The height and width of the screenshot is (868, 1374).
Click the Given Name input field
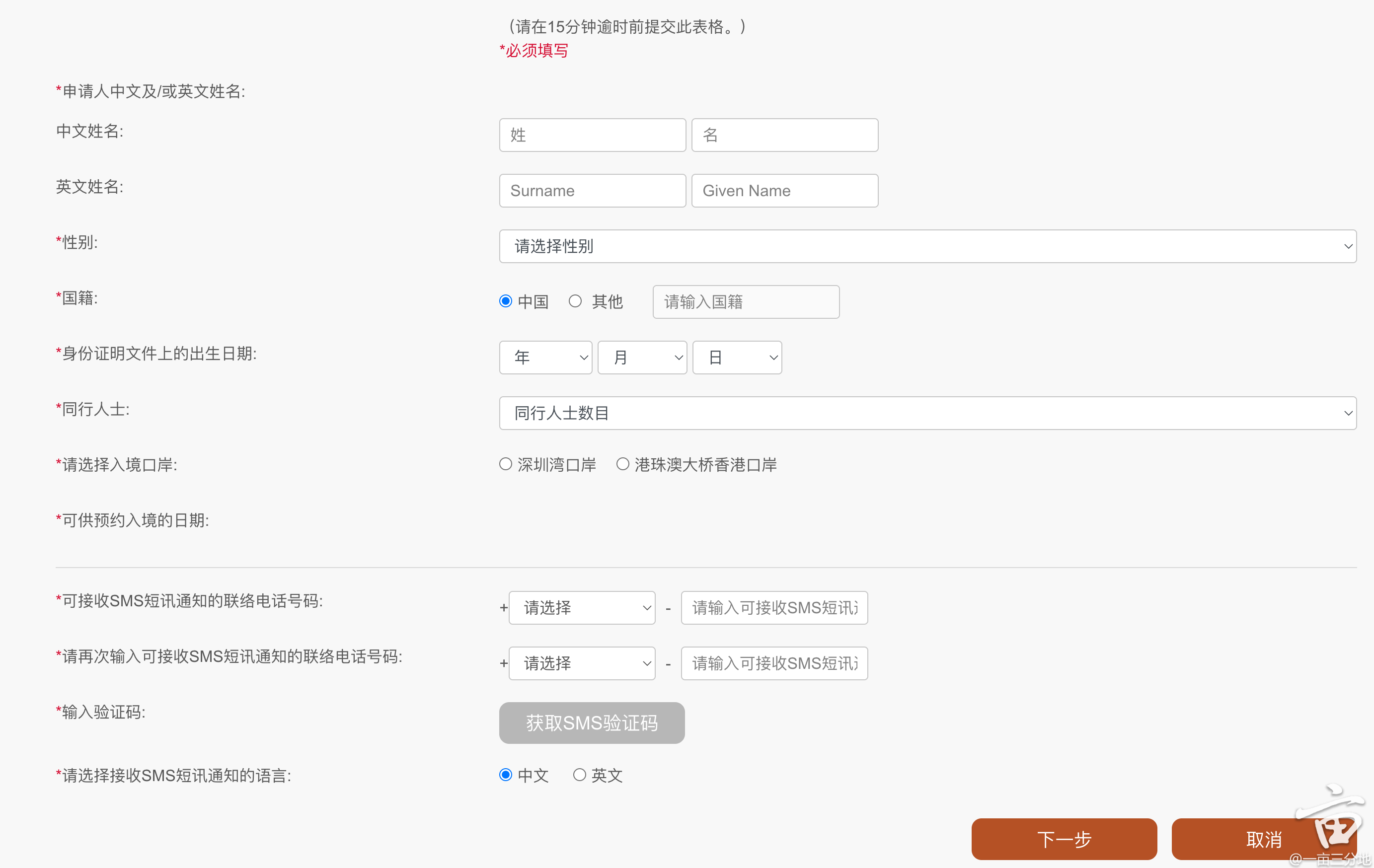784,191
